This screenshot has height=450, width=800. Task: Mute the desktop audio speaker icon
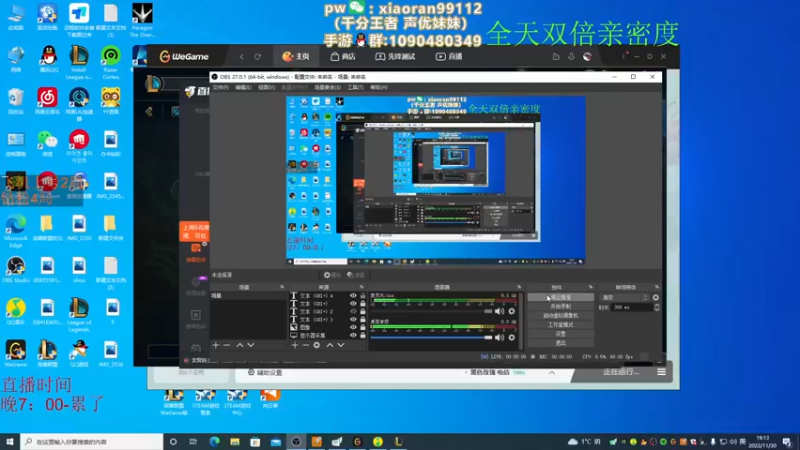(499, 337)
